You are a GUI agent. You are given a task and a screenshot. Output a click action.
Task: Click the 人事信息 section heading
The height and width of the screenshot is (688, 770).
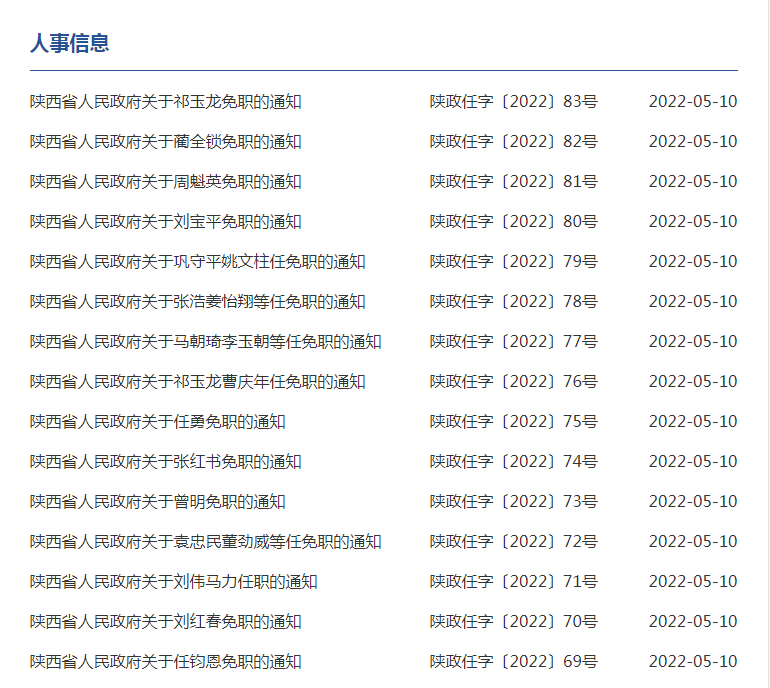coord(69,43)
